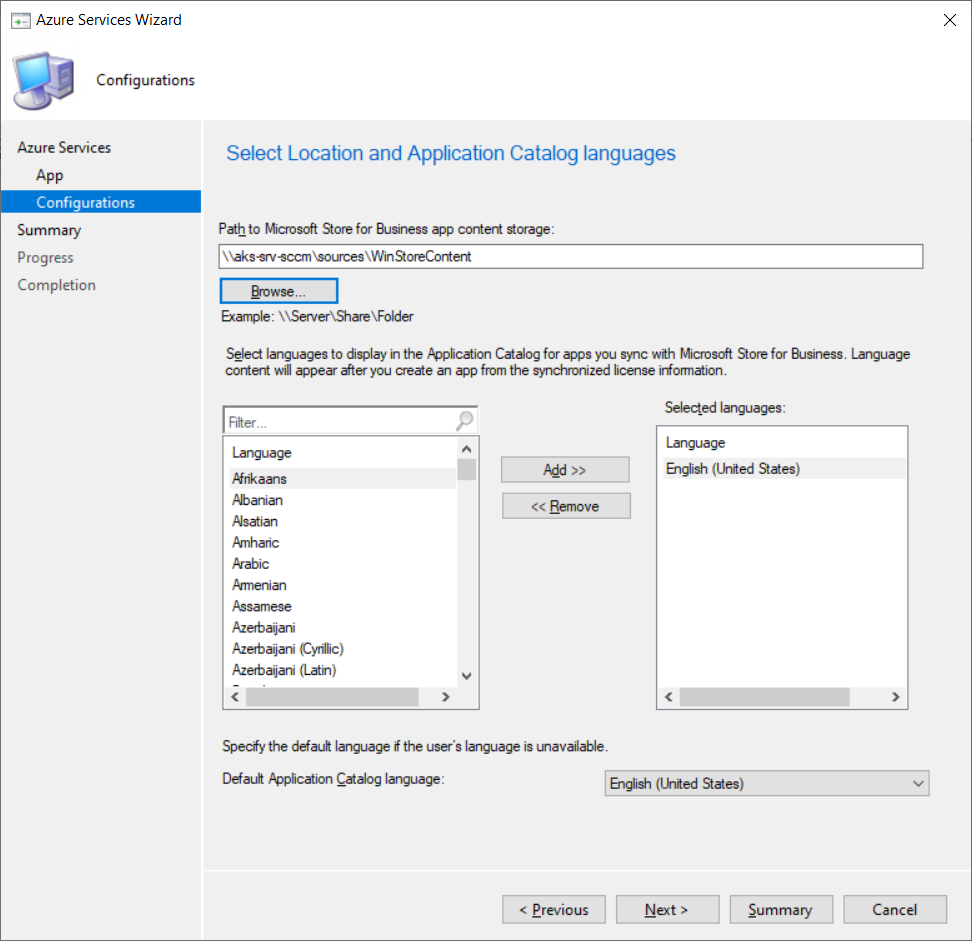The image size is (972, 941).
Task: Select English (United States) in Selected languages
Action: click(x=733, y=469)
